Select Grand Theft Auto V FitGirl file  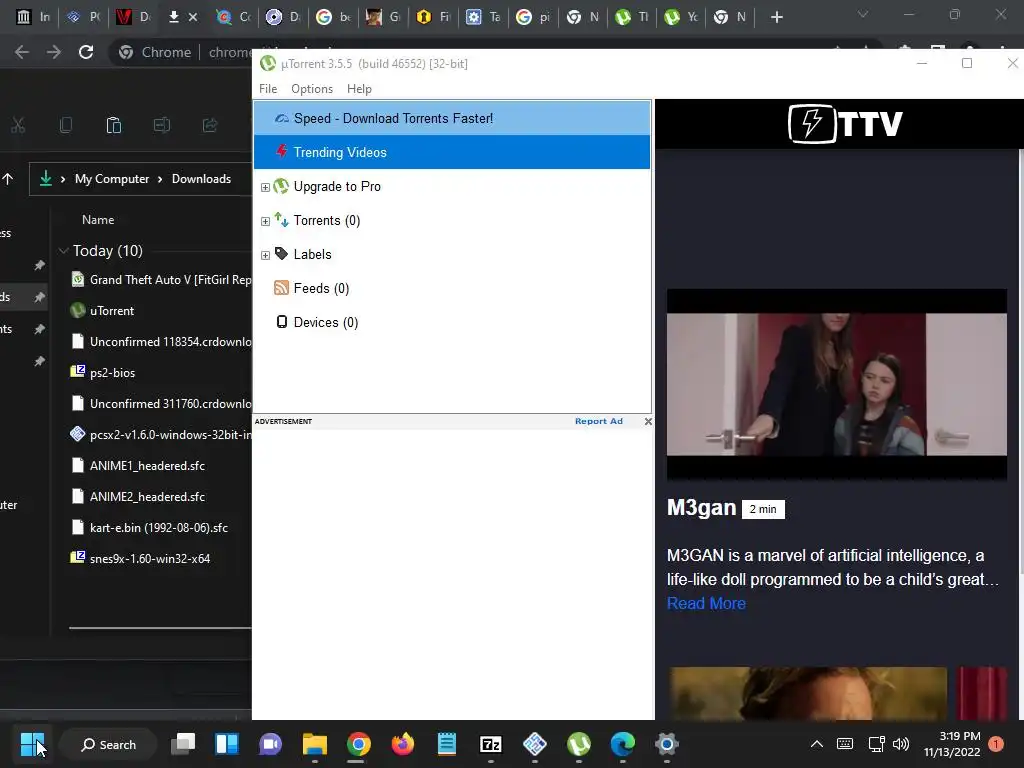[x=160, y=280]
